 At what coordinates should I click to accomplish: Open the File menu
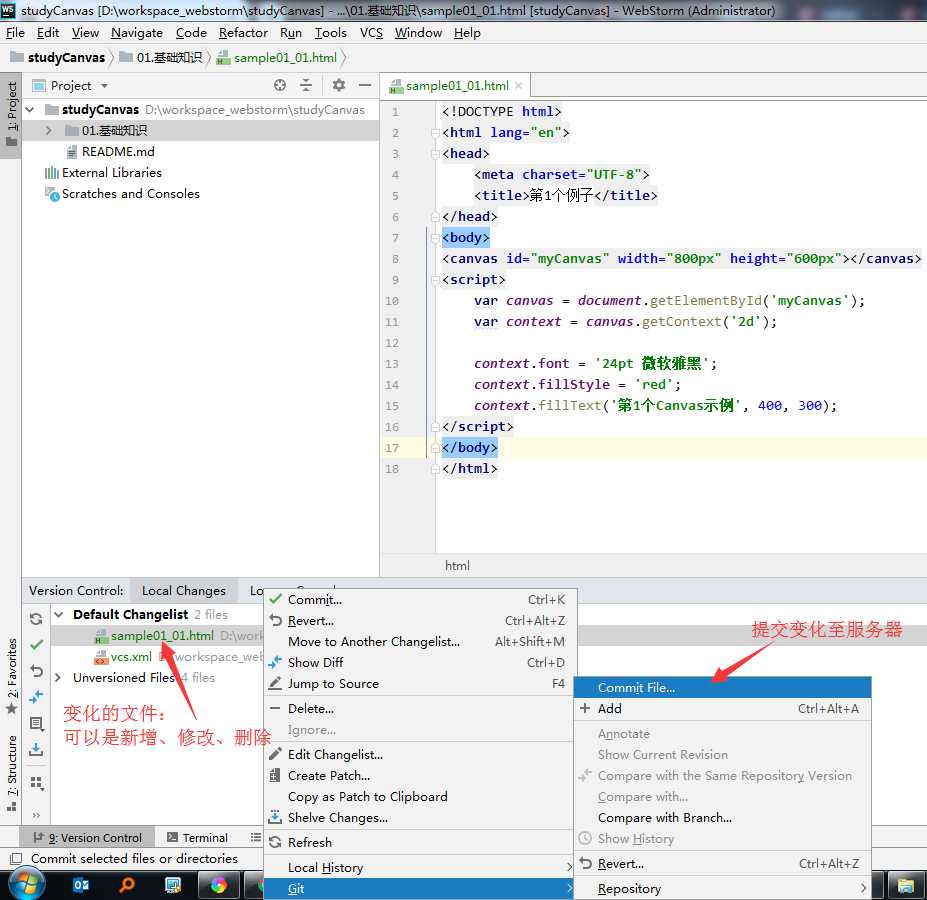pyautogui.click(x=15, y=33)
